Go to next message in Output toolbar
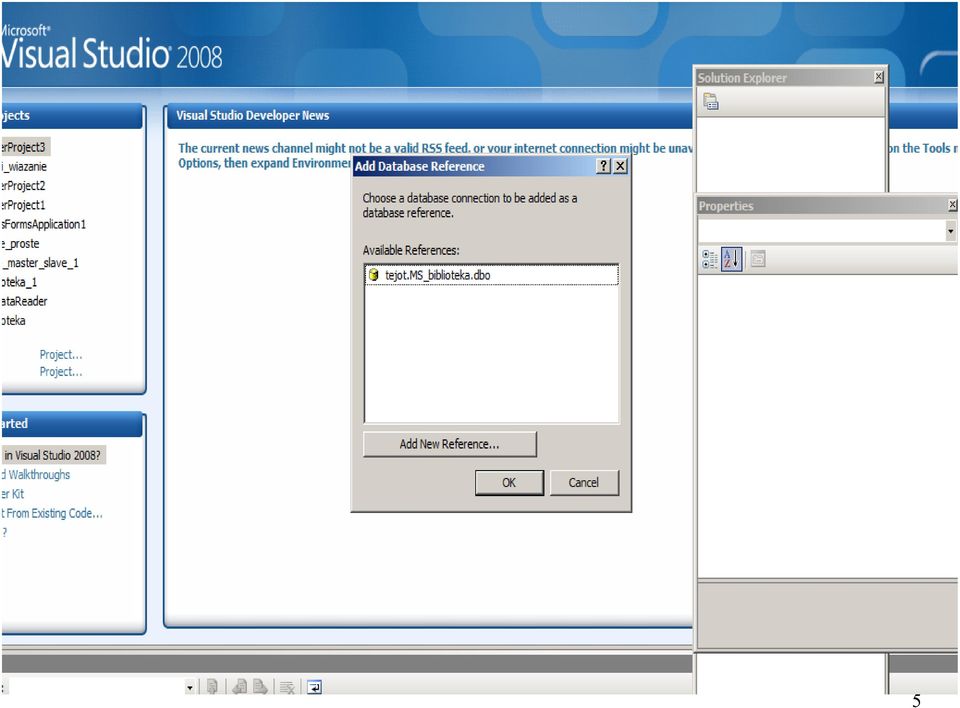 [x=260, y=687]
